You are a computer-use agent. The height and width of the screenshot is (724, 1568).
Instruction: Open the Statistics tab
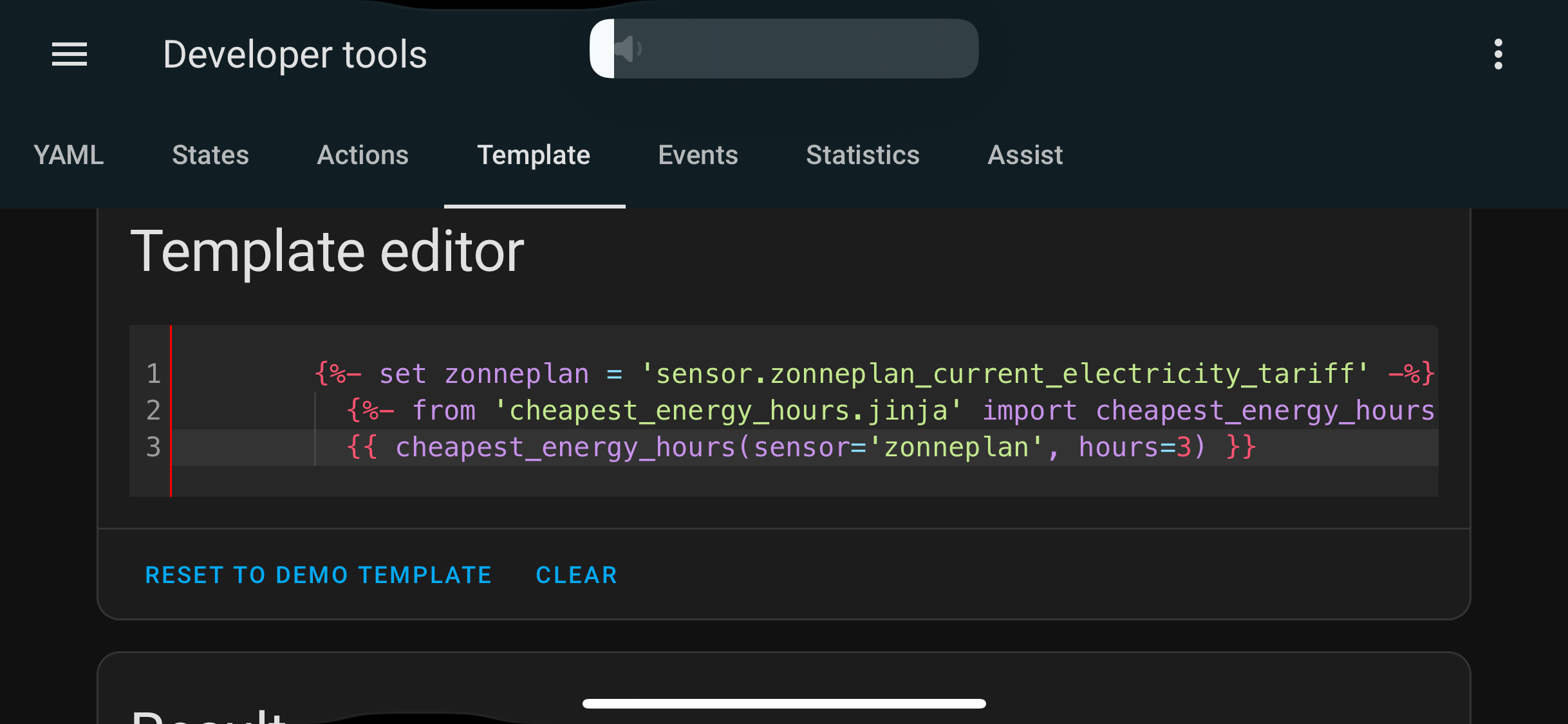[x=863, y=155]
